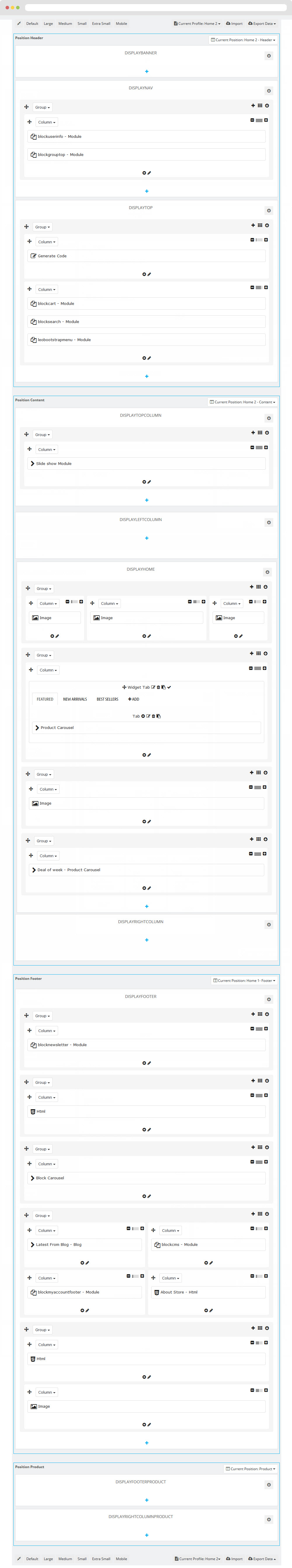Select the Generate Code widget

point(147,256)
